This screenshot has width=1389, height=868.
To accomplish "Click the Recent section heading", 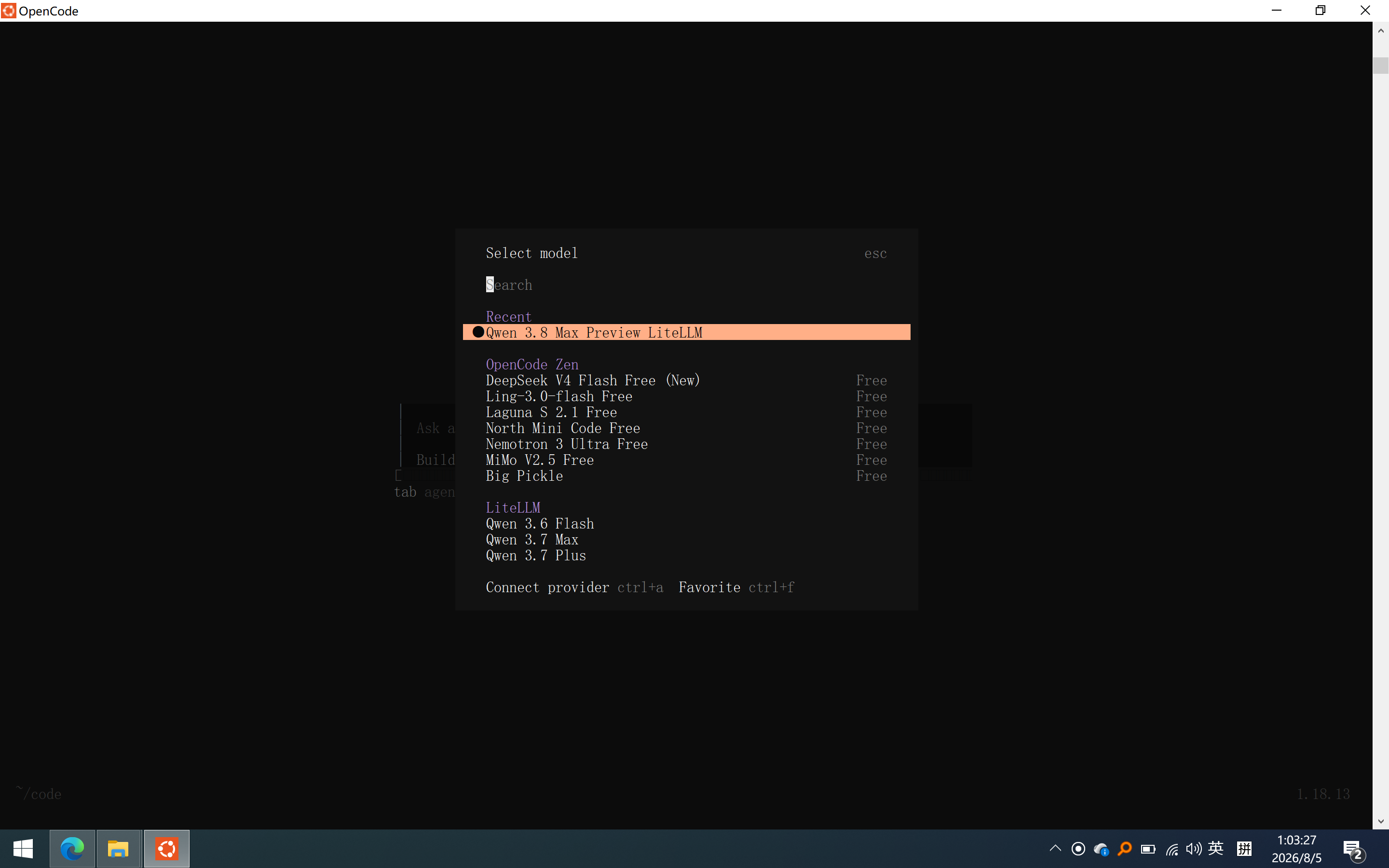I will [x=508, y=317].
